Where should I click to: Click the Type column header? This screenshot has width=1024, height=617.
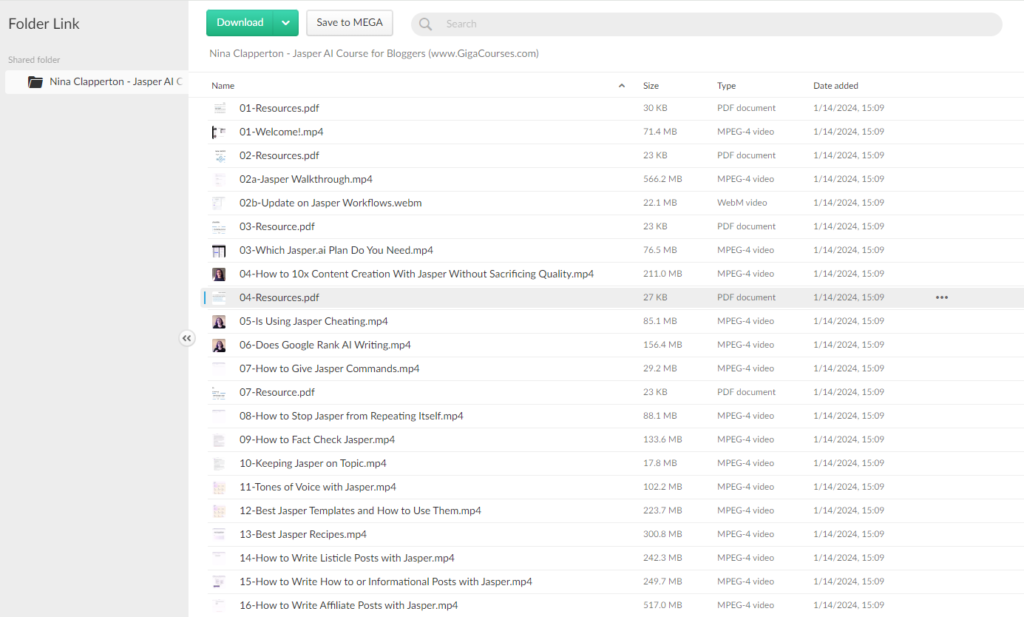727,86
